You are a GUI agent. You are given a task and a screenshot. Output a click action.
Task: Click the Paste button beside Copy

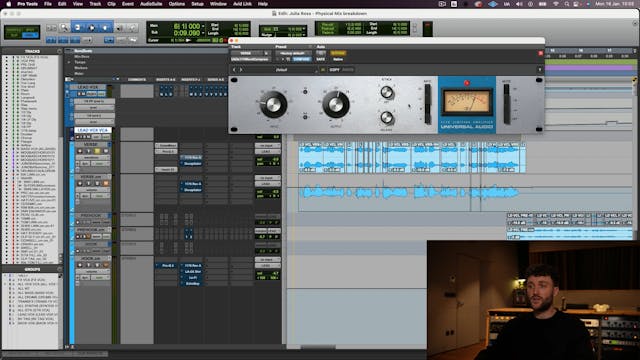click(x=348, y=70)
